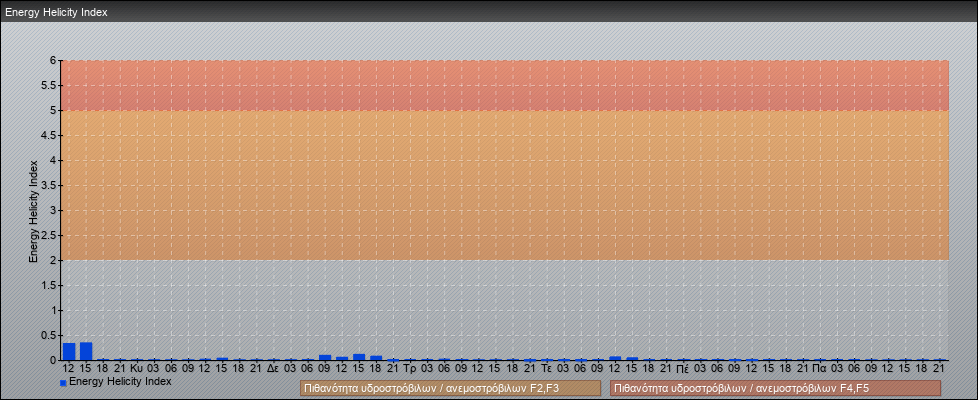Select the first blue bar at hour 12
978x400 pixels.
tap(69, 351)
